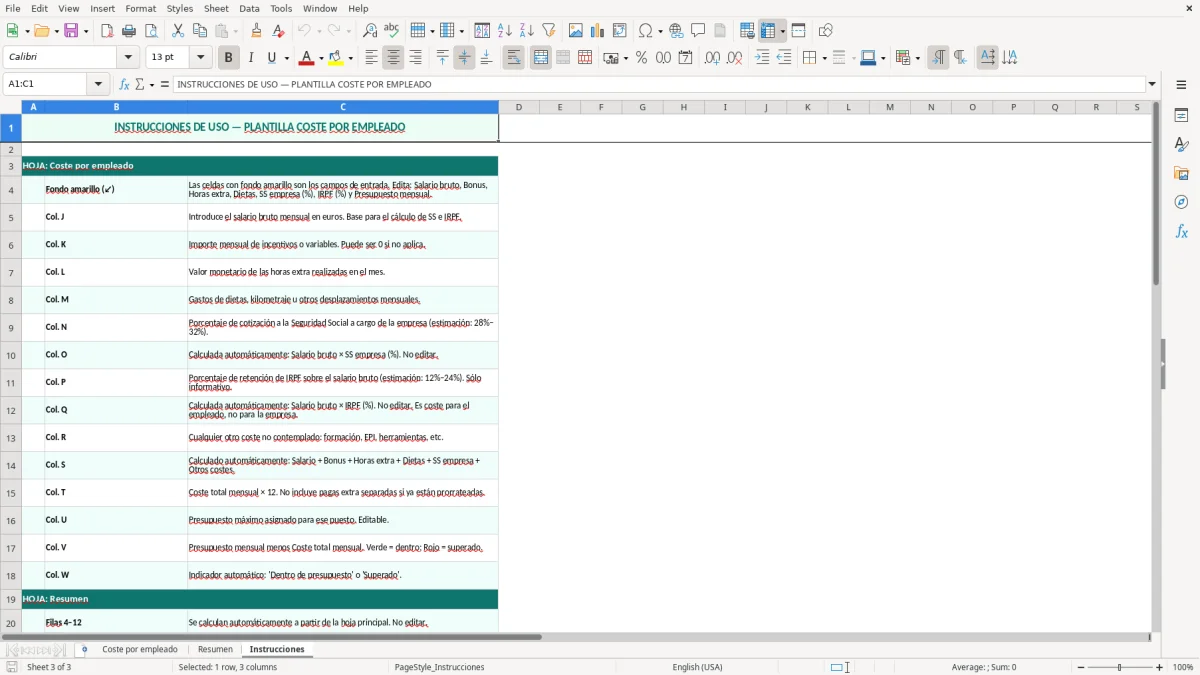
Task: Open the Conditional Formatting dropdown arrow
Action: pyautogui.click(x=917, y=58)
